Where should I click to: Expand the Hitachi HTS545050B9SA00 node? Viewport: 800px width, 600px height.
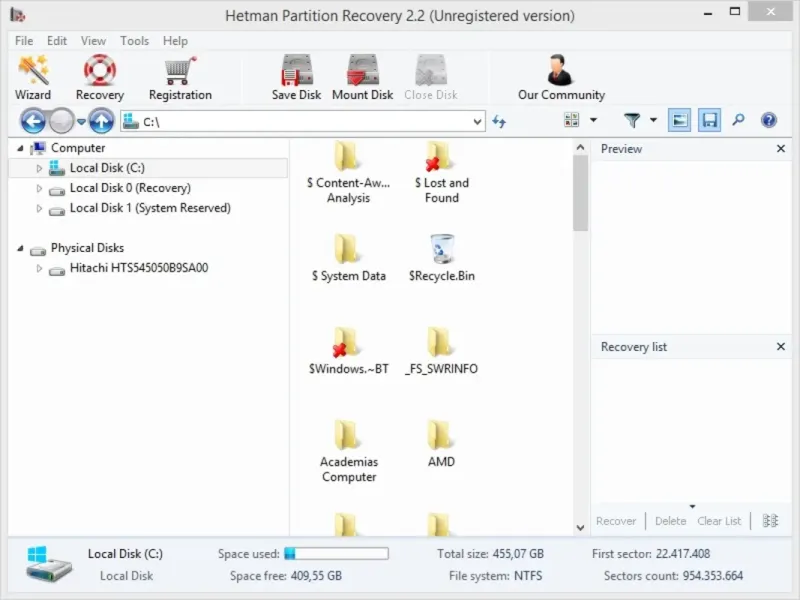point(39,268)
